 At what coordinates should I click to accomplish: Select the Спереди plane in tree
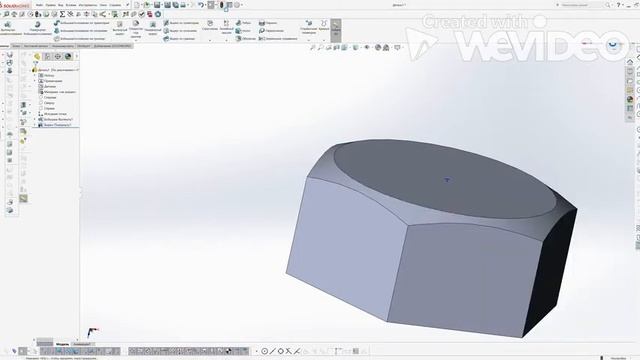click(x=47, y=98)
